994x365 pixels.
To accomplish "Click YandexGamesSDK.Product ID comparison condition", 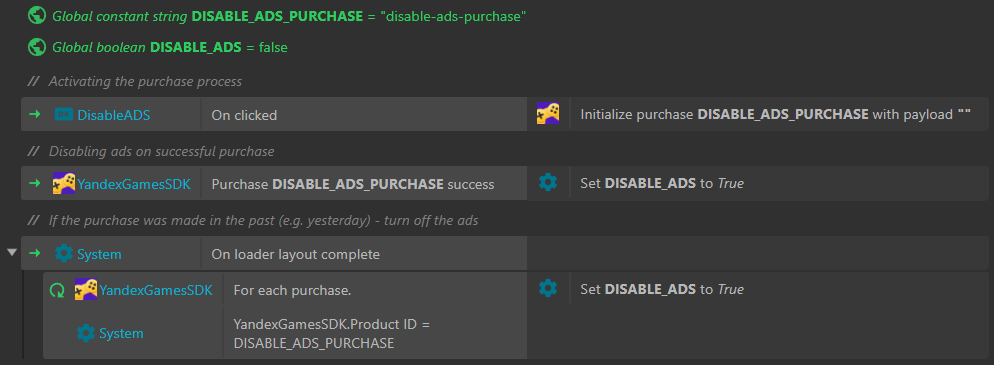I will 375,333.
